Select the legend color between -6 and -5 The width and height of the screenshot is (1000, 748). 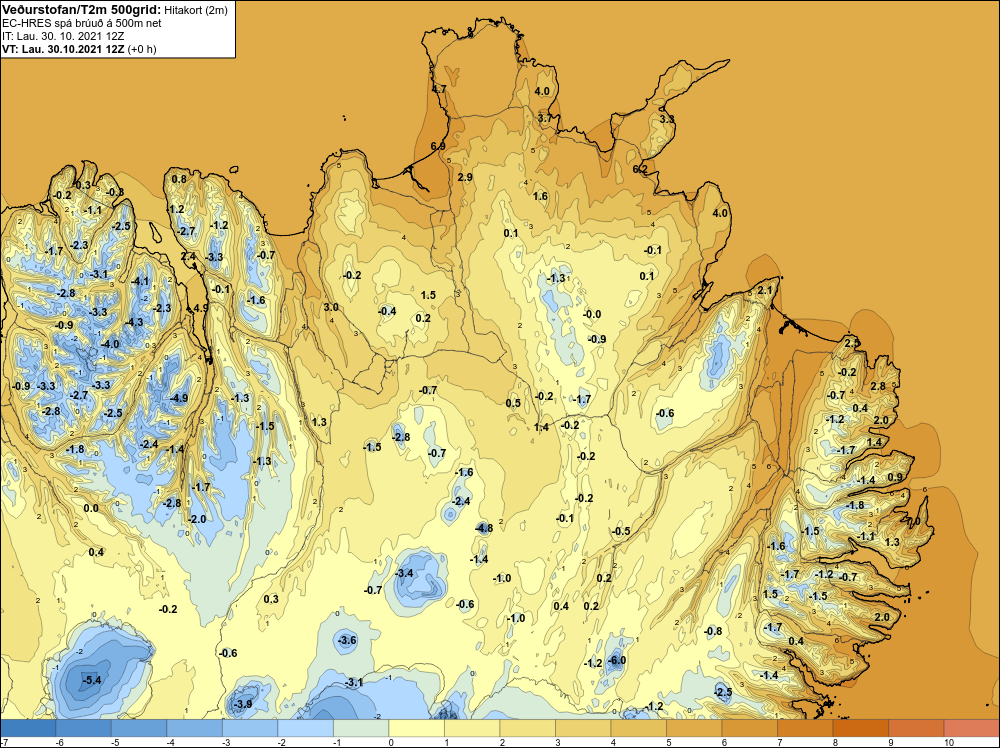tap(84, 728)
